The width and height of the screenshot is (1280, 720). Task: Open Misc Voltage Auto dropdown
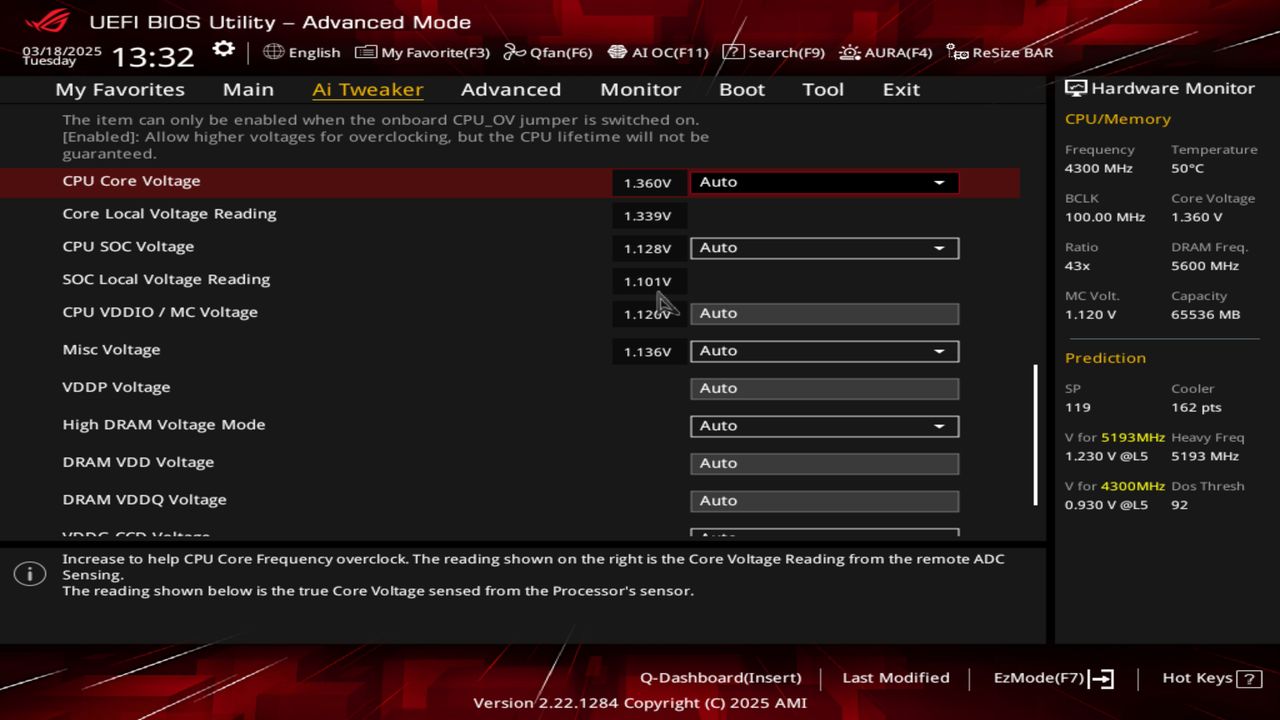[x=824, y=351]
